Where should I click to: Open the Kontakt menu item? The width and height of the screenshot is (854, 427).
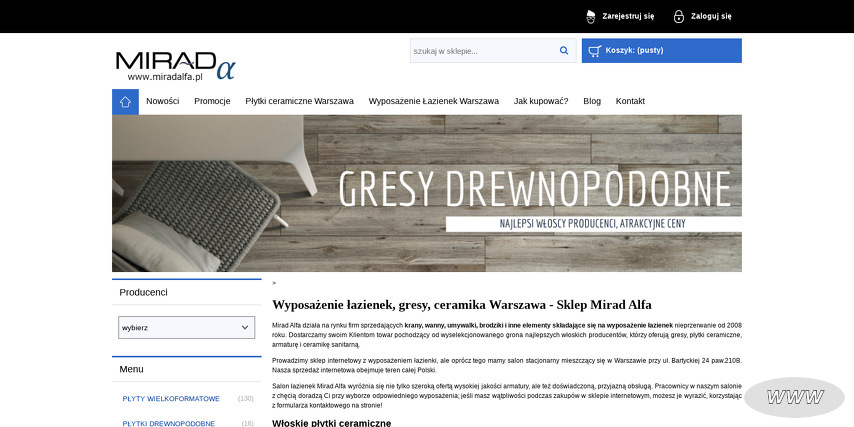tap(630, 101)
